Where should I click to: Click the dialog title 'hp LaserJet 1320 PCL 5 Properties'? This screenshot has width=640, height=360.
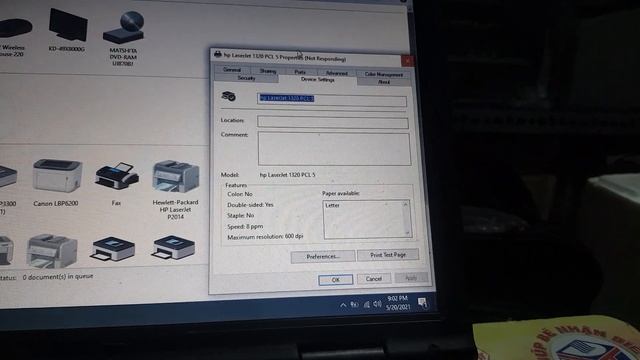[285, 57]
